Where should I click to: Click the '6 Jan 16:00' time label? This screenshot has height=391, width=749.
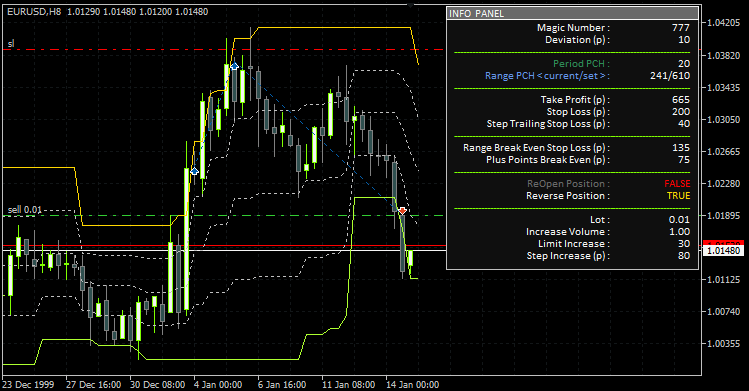282,384
